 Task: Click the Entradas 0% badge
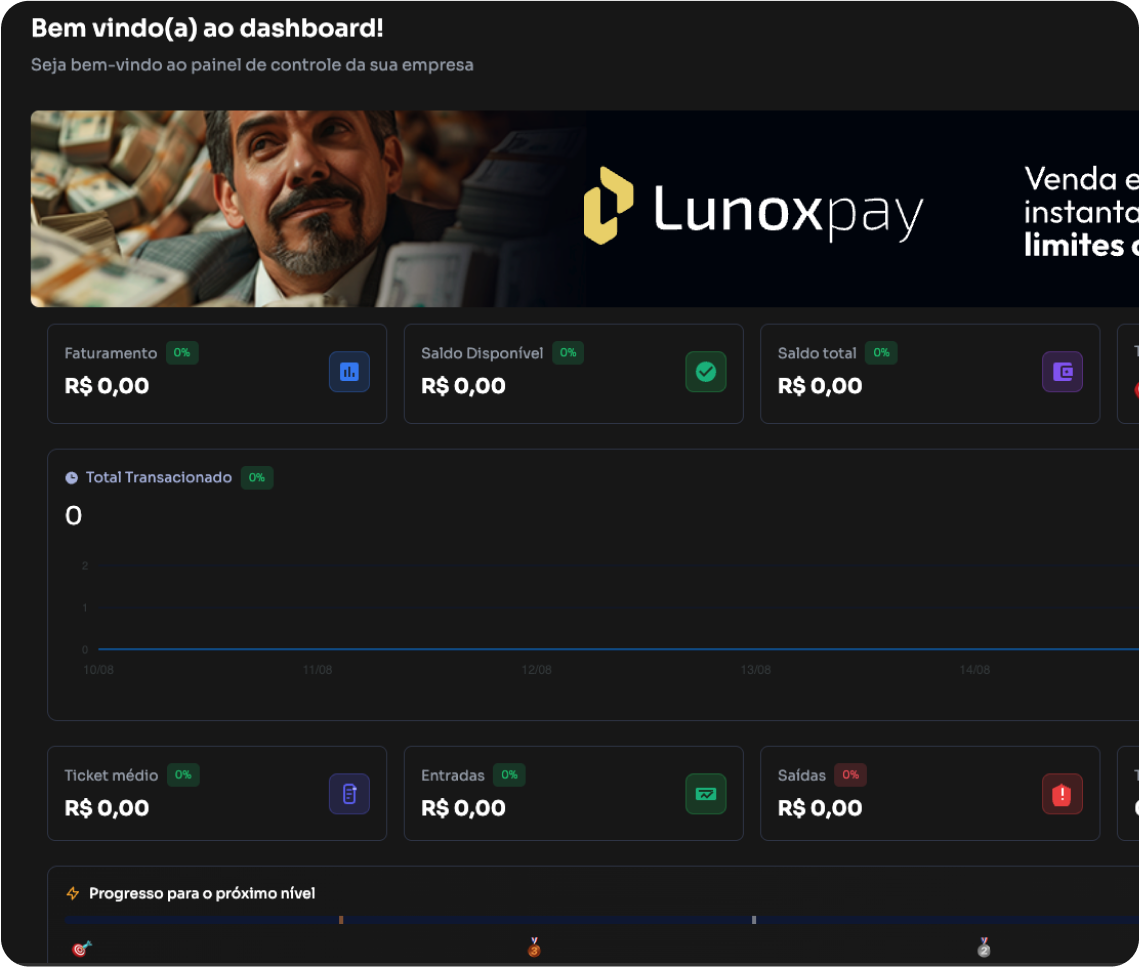pyautogui.click(x=509, y=775)
